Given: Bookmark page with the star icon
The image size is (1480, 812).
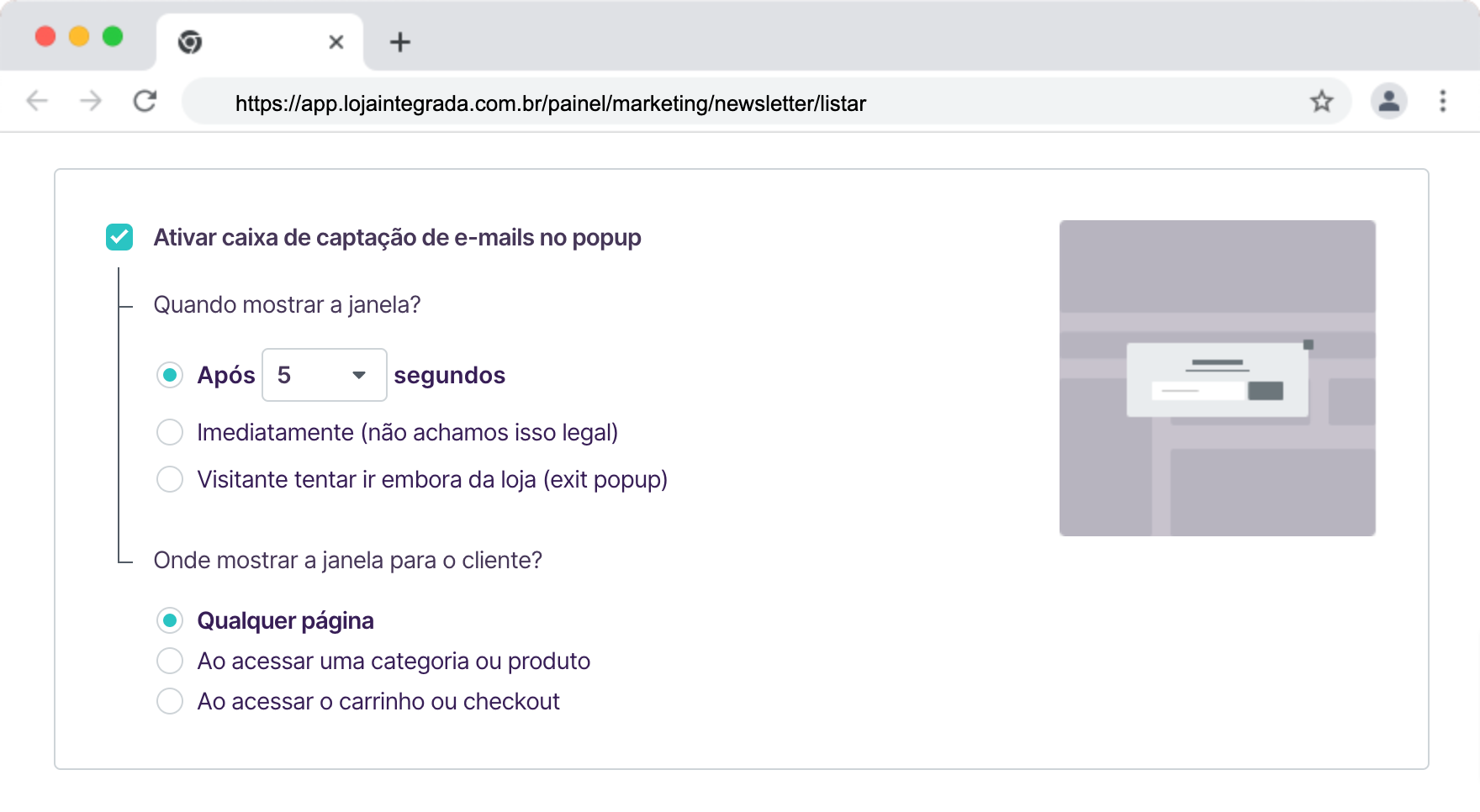Looking at the screenshot, I should pyautogui.click(x=1321, y=102).
